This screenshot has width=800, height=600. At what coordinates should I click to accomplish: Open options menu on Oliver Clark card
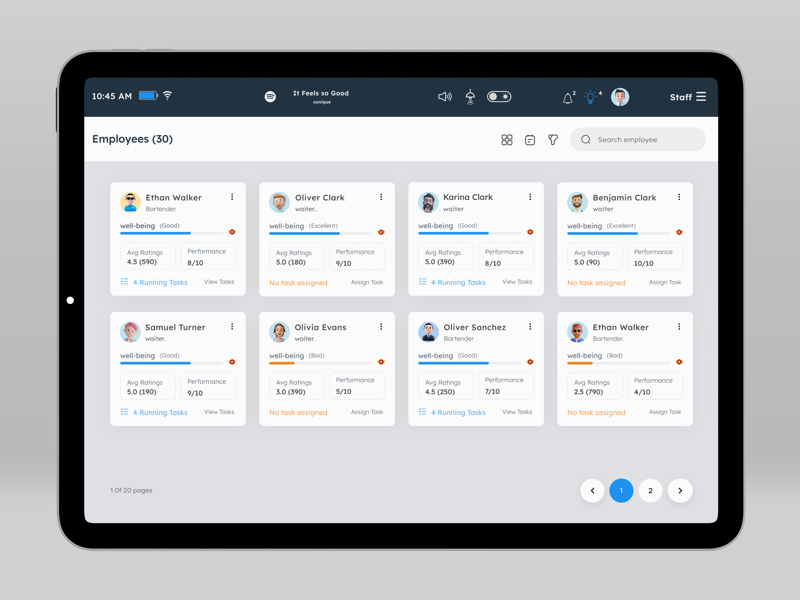tap(381, 197)
